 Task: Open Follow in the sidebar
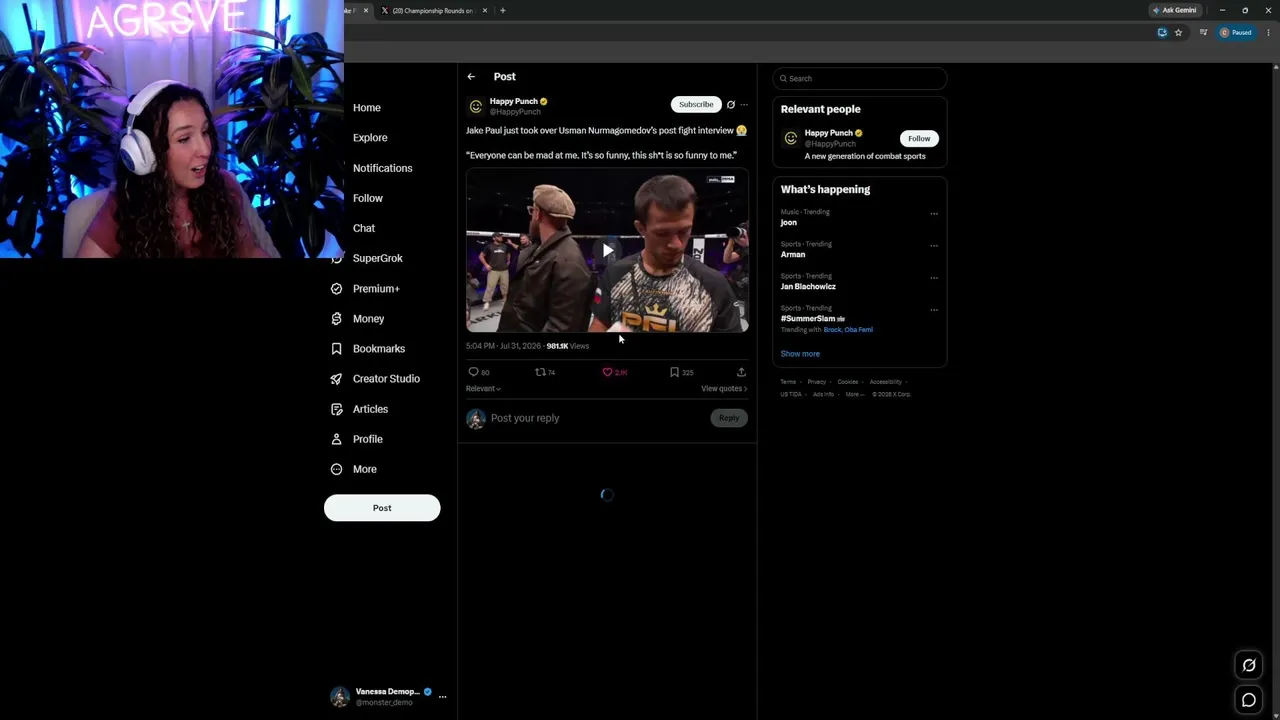[x=367, y=198]
